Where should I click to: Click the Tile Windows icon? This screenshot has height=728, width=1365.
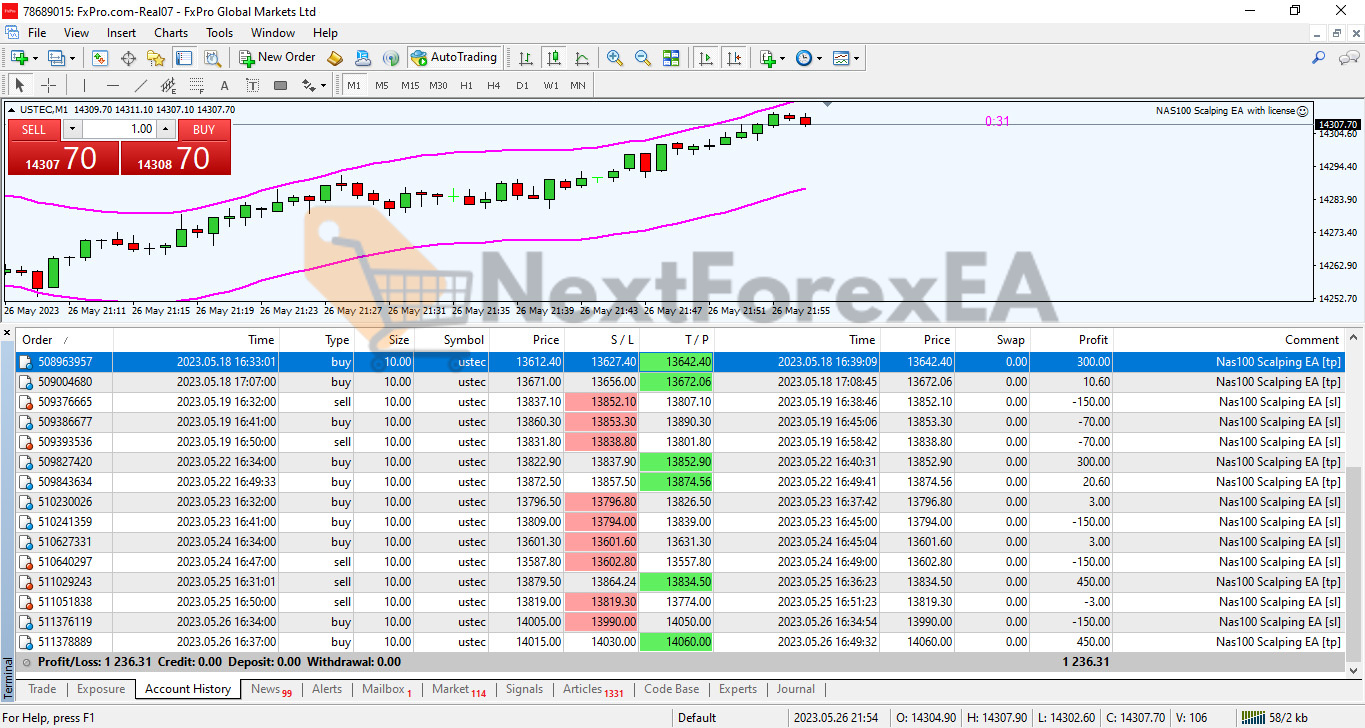click(671, 58)
